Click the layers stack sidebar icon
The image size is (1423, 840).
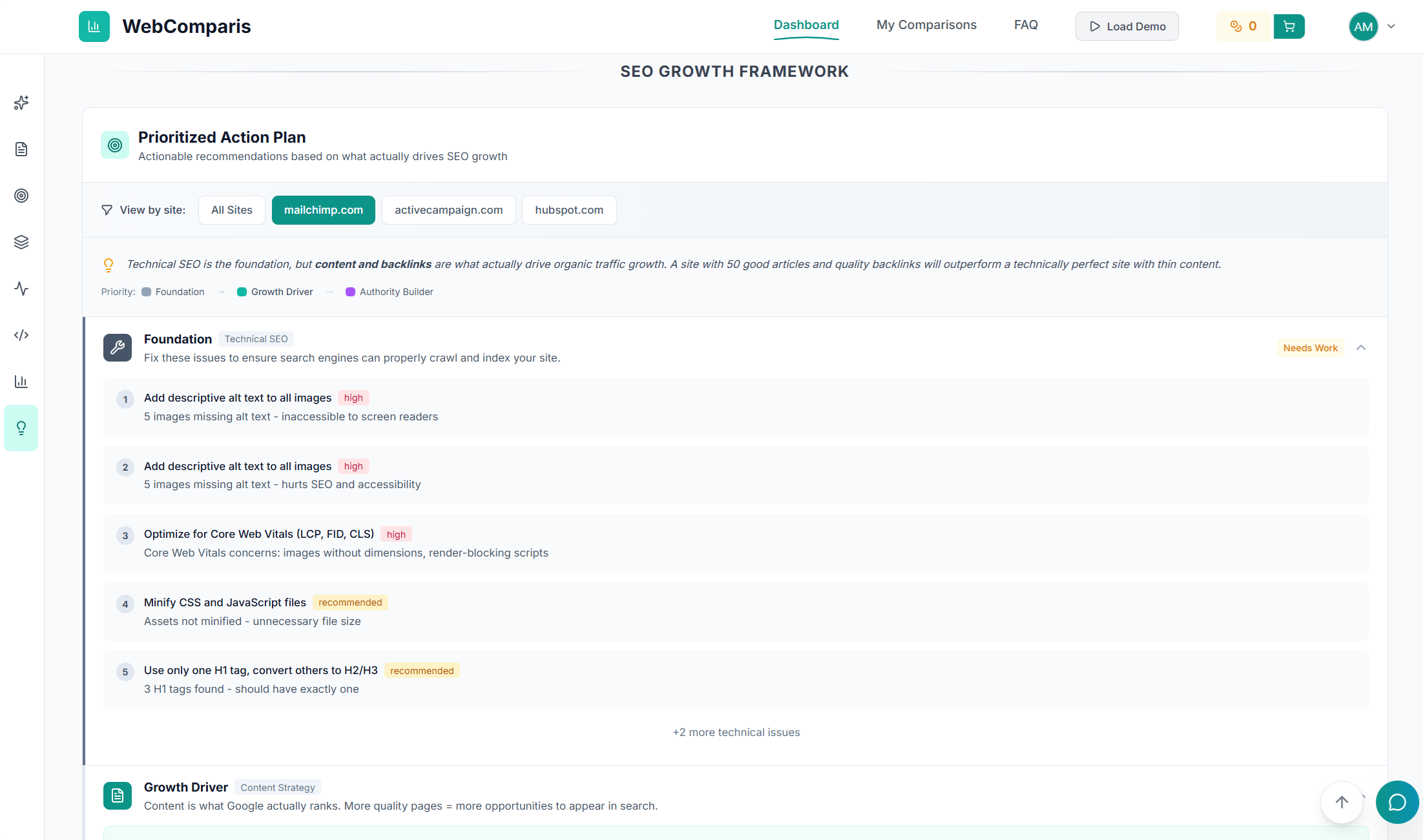pyautogui.click(x=21, y=242)
